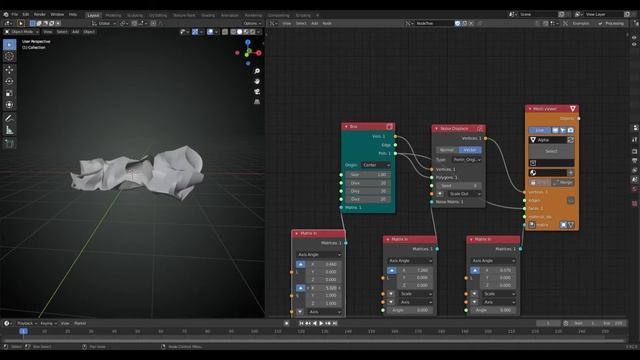Click the refresh icon beside Alpha in Mesh Viewer
The width and height of the screenshot is (640, 360).
click(571, 140)
